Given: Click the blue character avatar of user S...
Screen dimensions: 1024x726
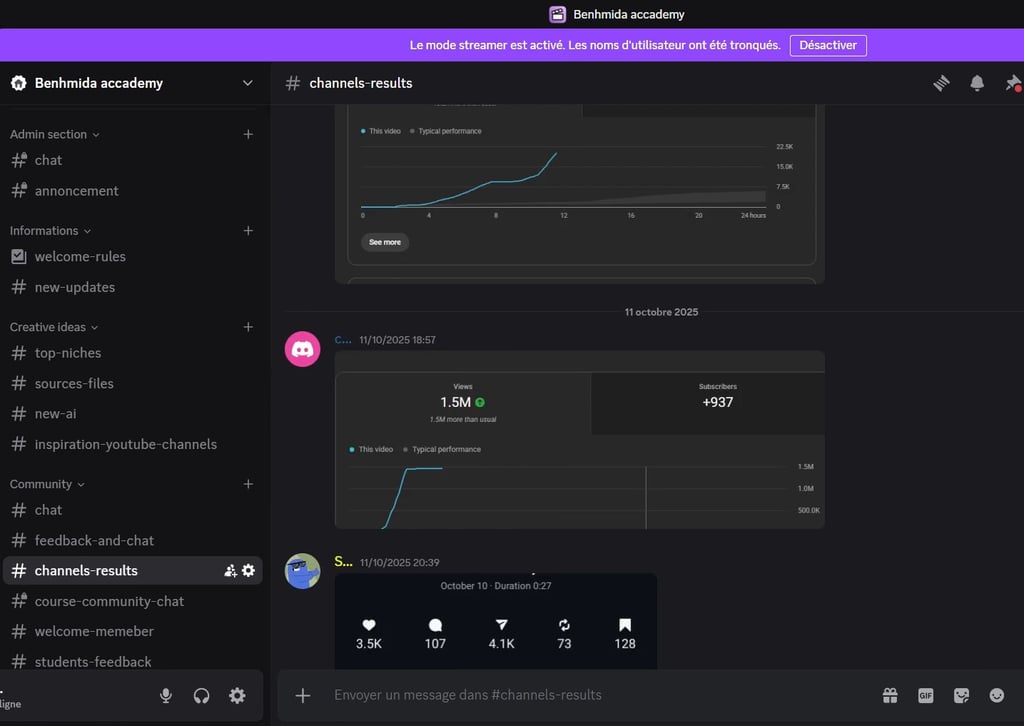Looking at the screenshot, I should click(302, 571).
